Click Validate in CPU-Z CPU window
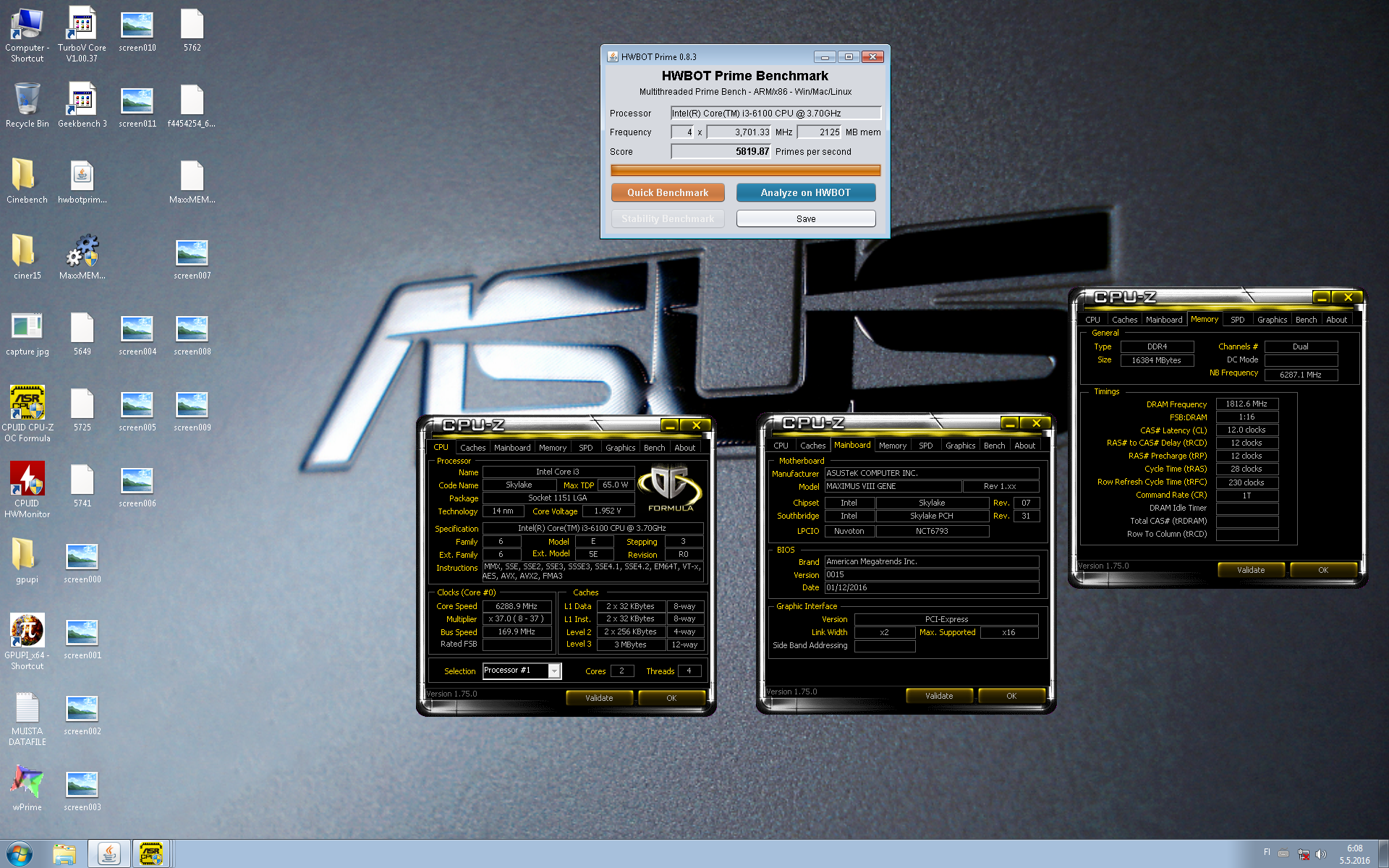 pos(599,698)
